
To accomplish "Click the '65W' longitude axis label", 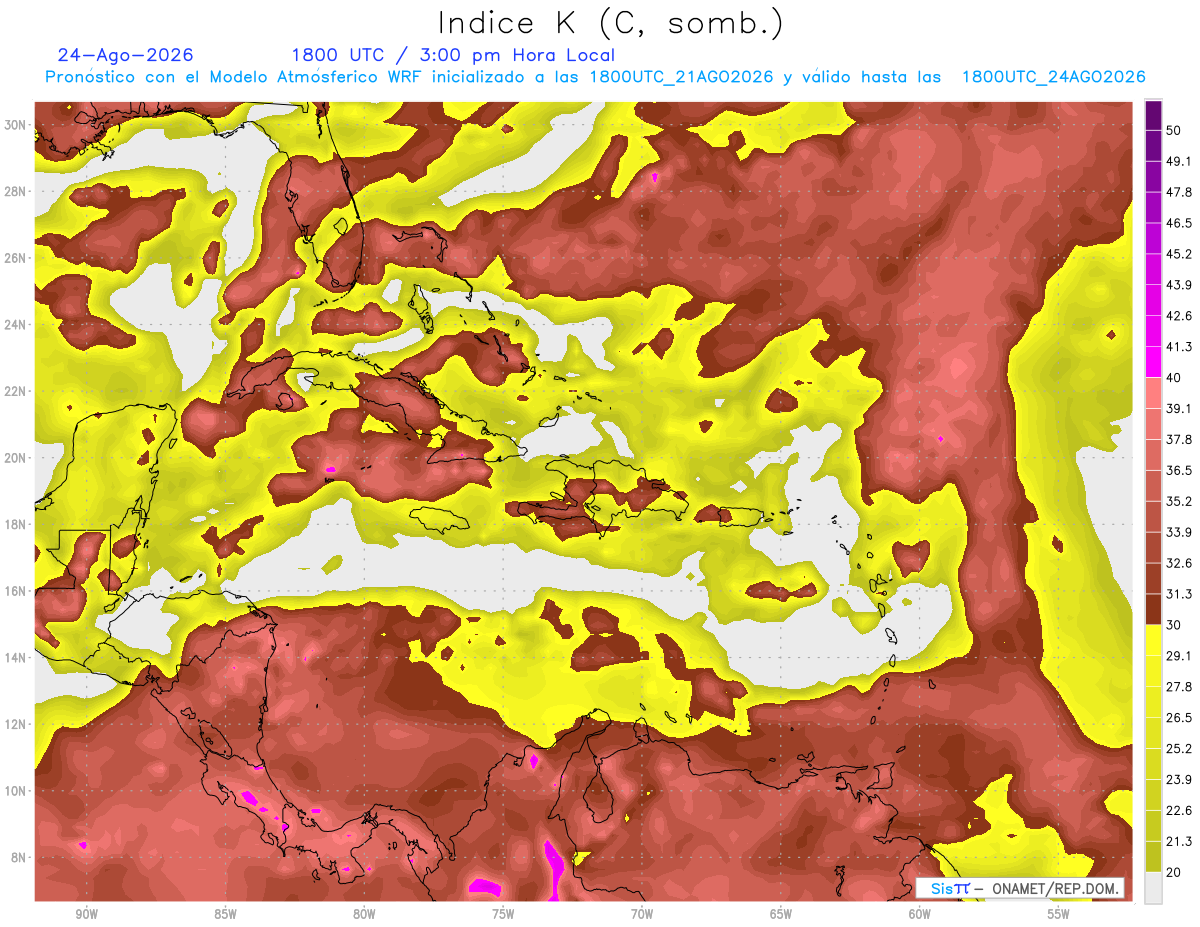I will (781, 914).
